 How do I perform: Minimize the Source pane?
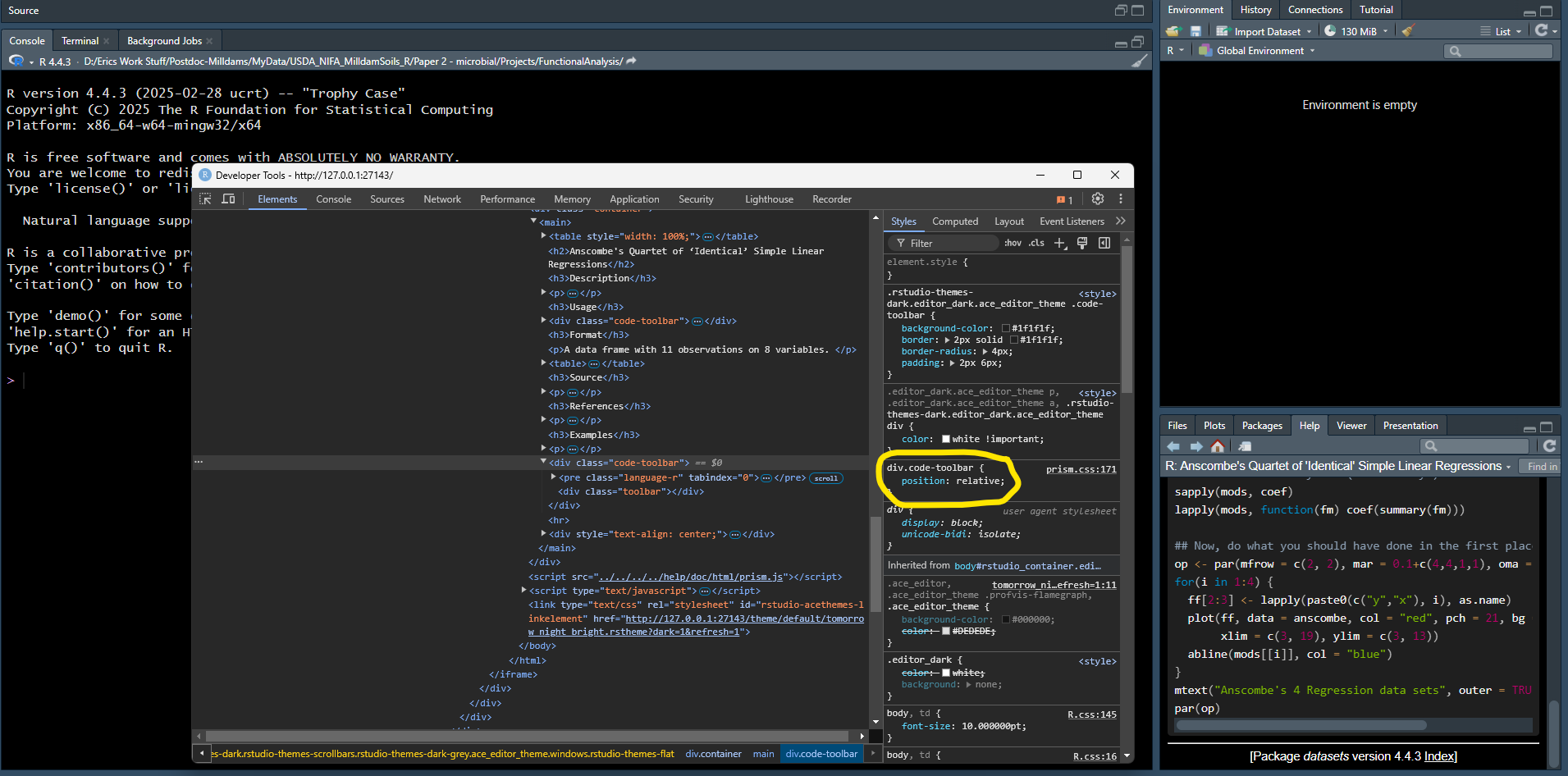(1121, 11)
